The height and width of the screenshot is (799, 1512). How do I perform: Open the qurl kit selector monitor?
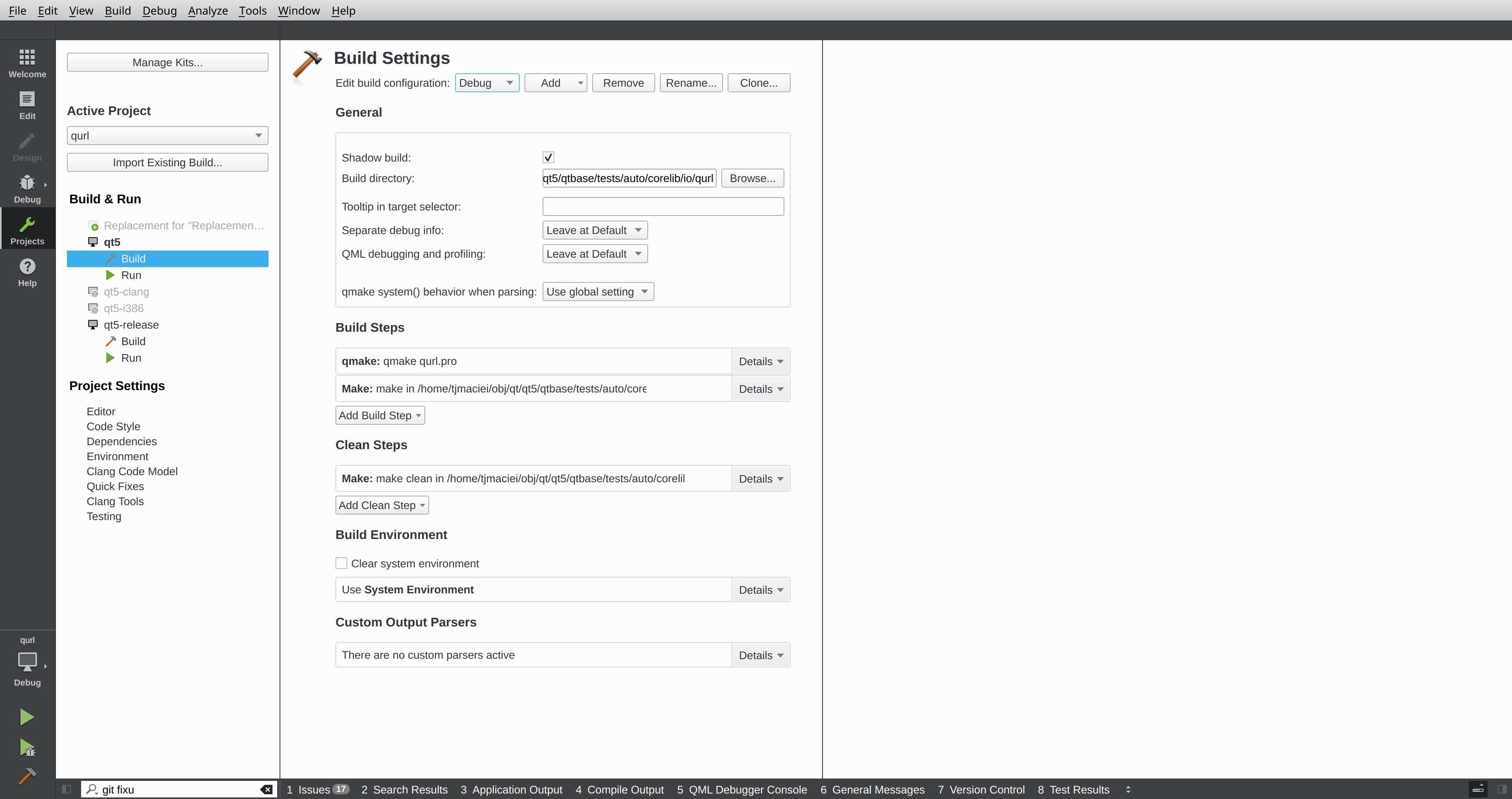point(27,661)
